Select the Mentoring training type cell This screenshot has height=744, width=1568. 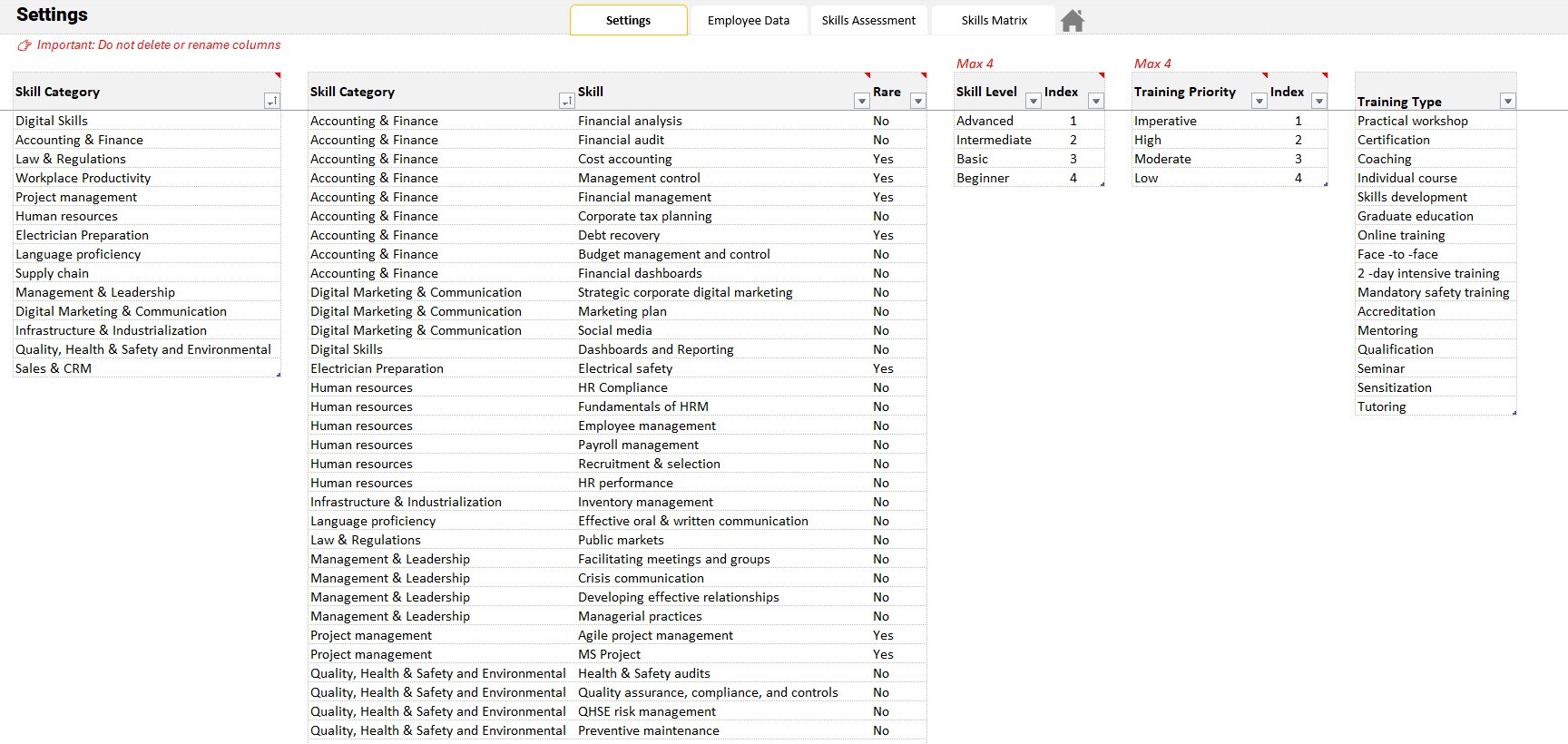[1436, 330]
